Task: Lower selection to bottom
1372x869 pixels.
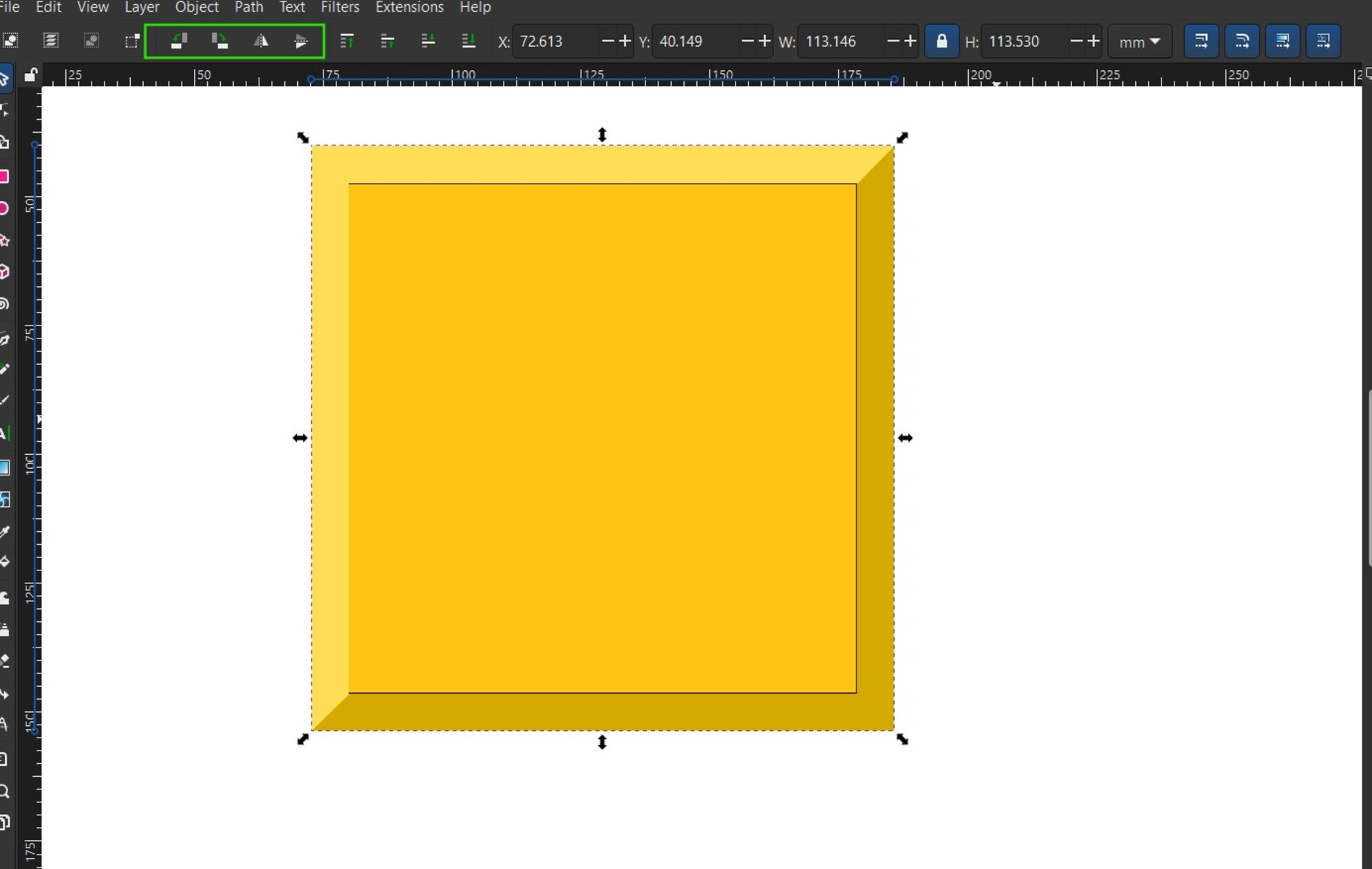Action: [469, 41]
